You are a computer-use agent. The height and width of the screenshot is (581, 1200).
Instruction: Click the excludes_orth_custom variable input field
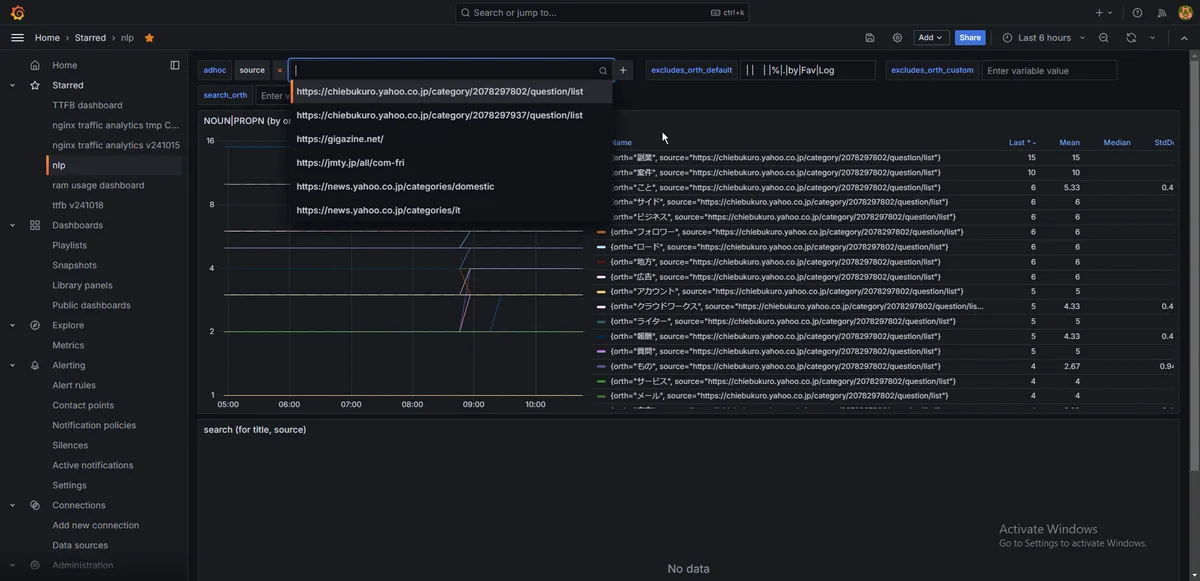1049,71
